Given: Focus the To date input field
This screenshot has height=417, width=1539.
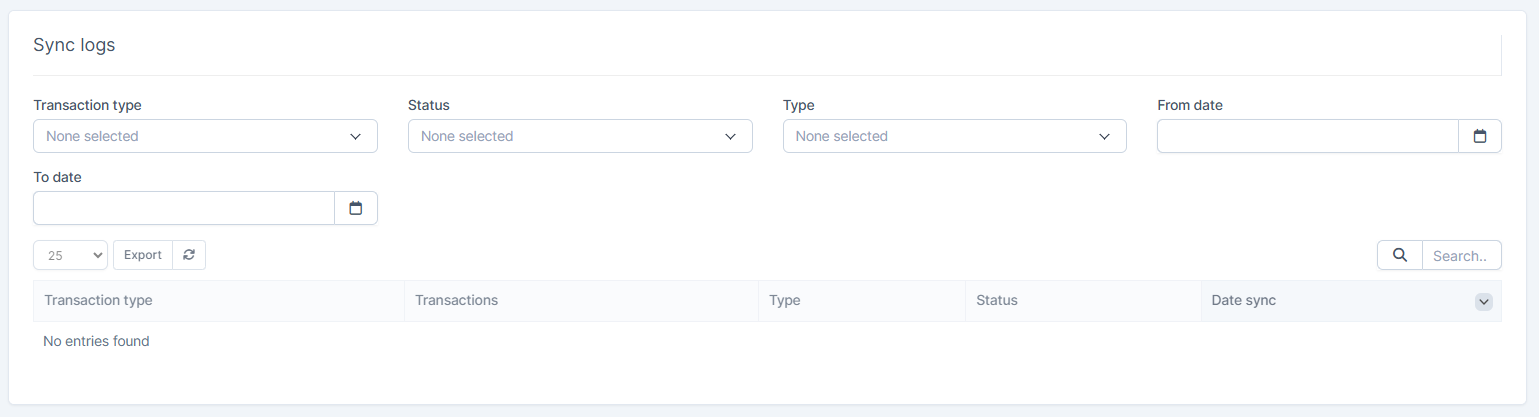Looking at the screenshot, I should (184, 208).
